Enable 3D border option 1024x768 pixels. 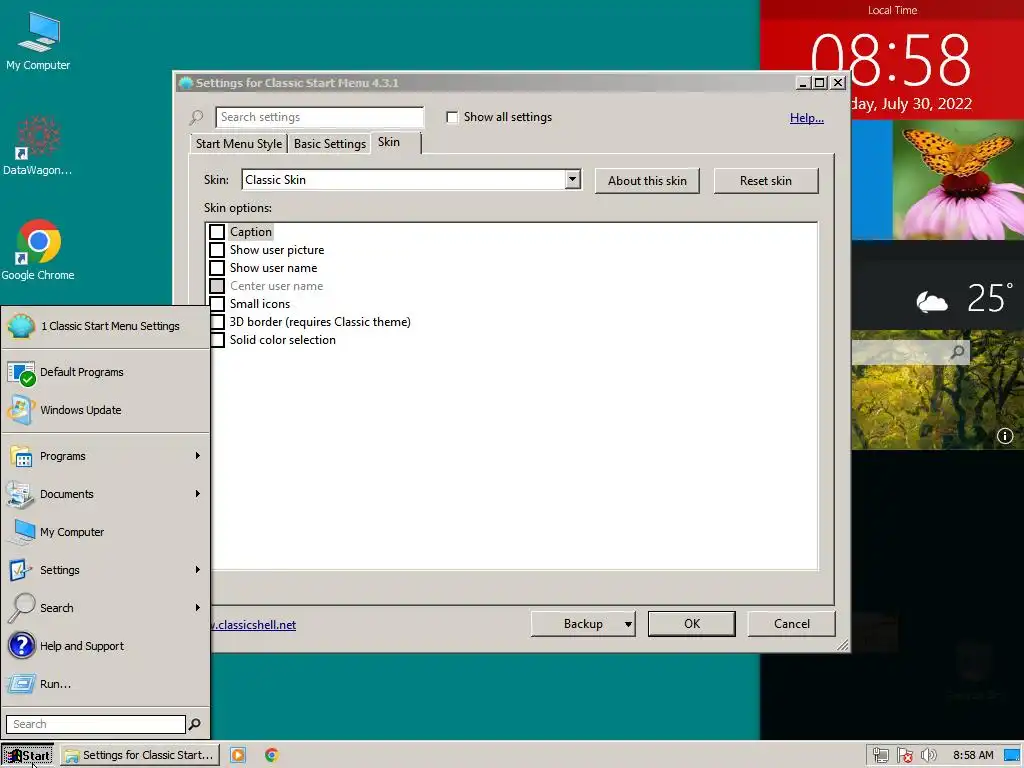[217, 322]
